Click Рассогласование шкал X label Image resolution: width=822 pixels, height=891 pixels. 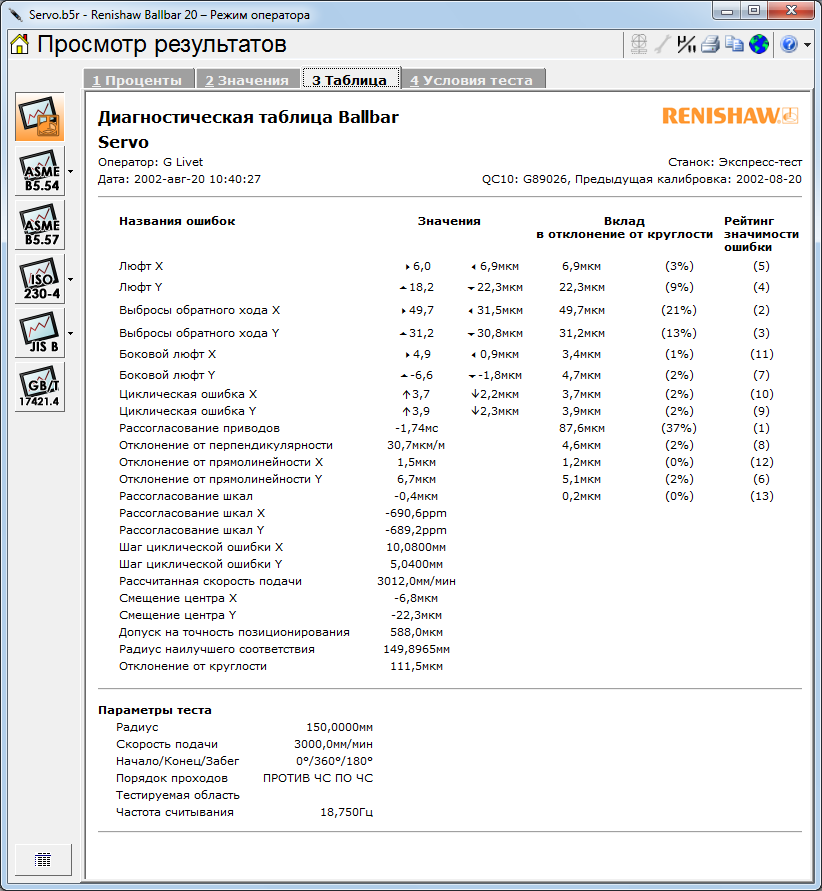click(192, 513)
